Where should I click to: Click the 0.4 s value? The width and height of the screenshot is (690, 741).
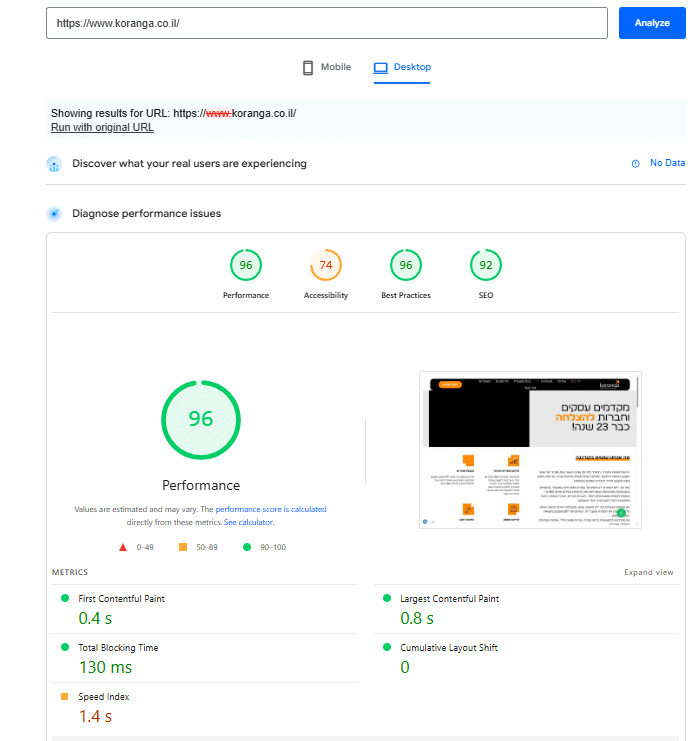95,619
